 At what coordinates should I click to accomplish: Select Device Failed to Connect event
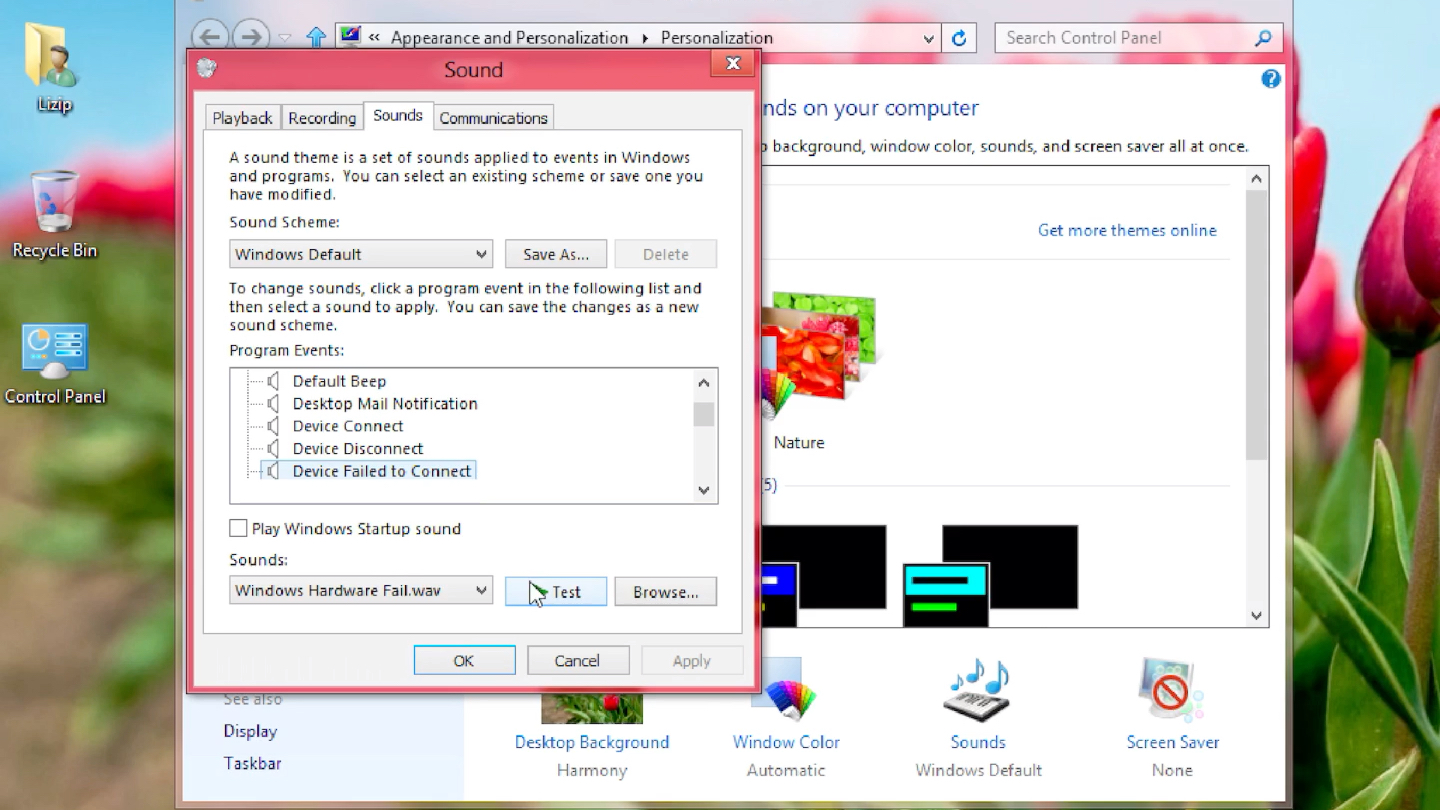click(x=382, y=471)
